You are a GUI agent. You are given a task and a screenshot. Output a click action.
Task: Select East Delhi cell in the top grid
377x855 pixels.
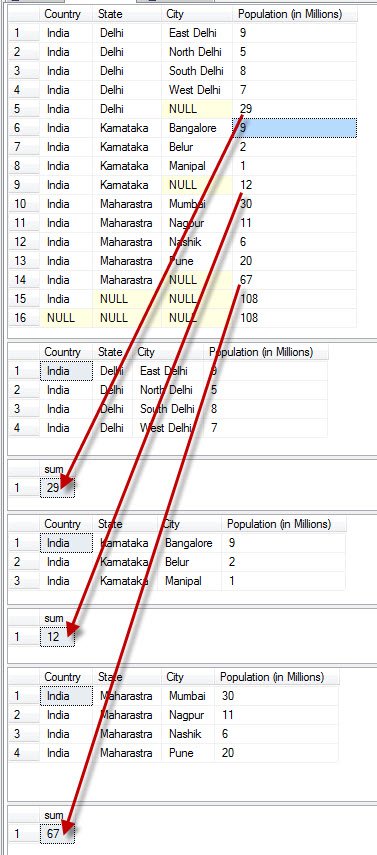click(x=198, y=33)
